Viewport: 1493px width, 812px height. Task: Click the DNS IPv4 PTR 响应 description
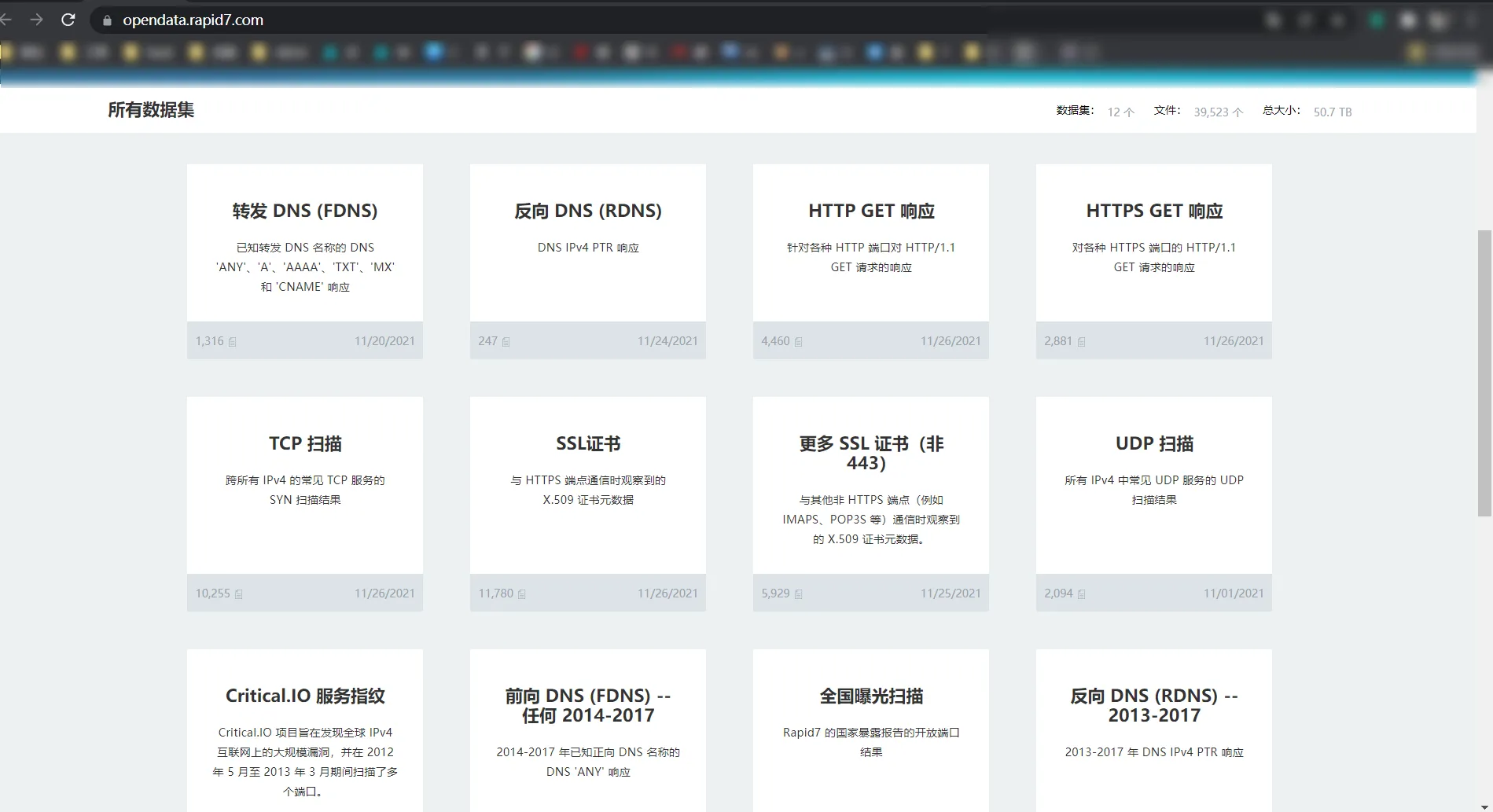588,248
